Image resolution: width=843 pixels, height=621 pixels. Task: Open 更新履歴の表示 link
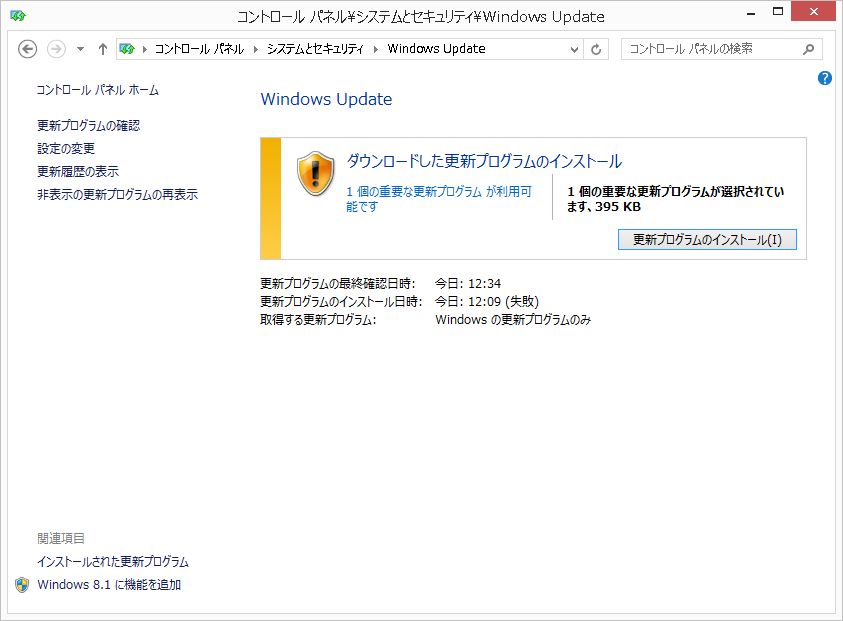(78, 172)
